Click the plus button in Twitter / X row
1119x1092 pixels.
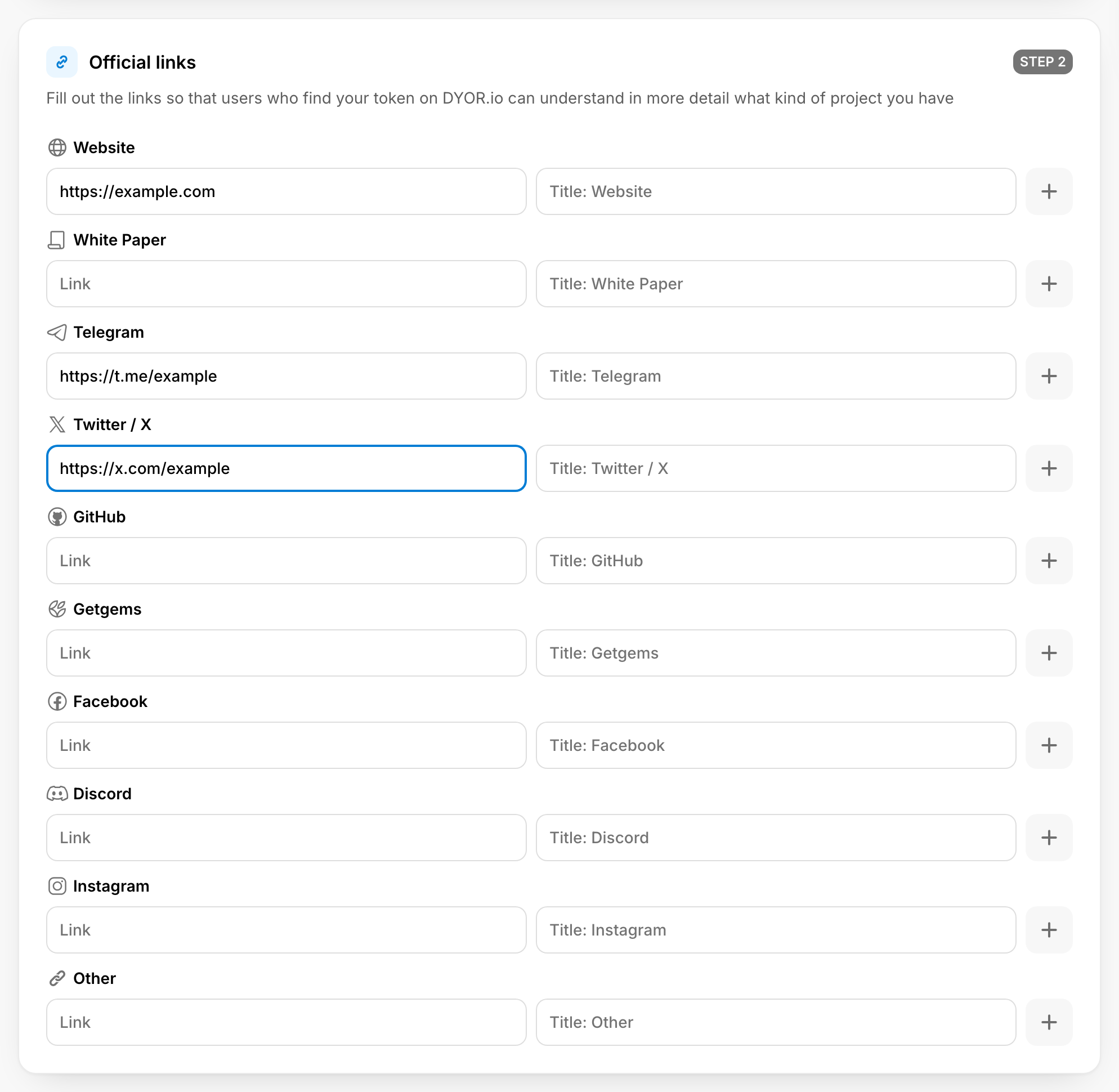[1049, 468]
